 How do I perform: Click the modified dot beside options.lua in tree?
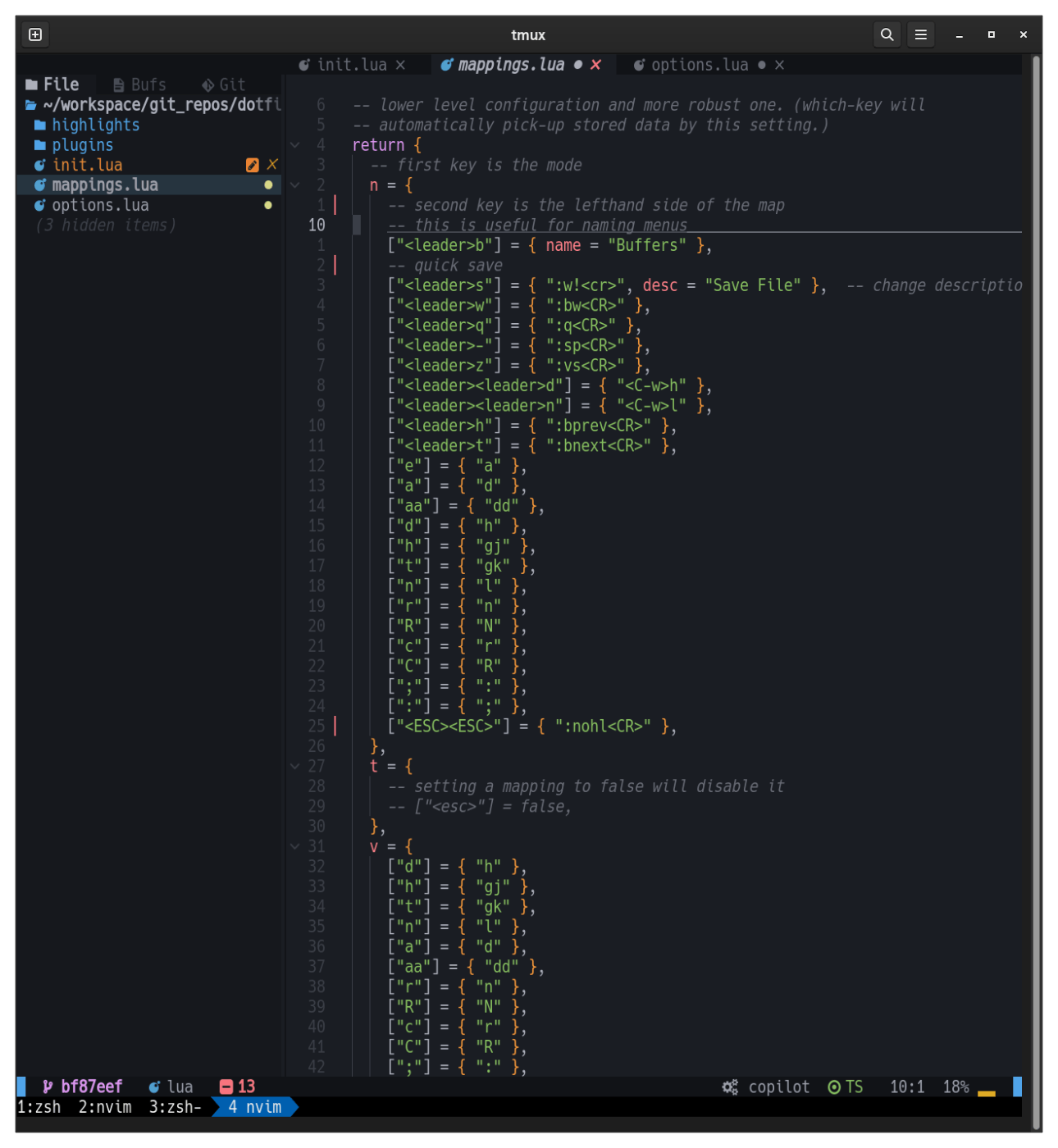tap(268, 205)
